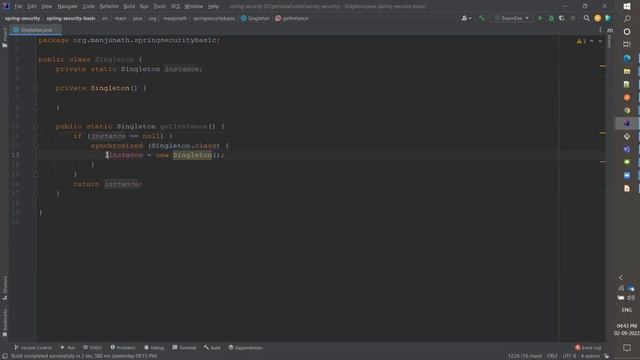Click the springsecuritybasic package breadcrumb
The height and width of the screenshot is (360, 640).
(x=214, y=18)
